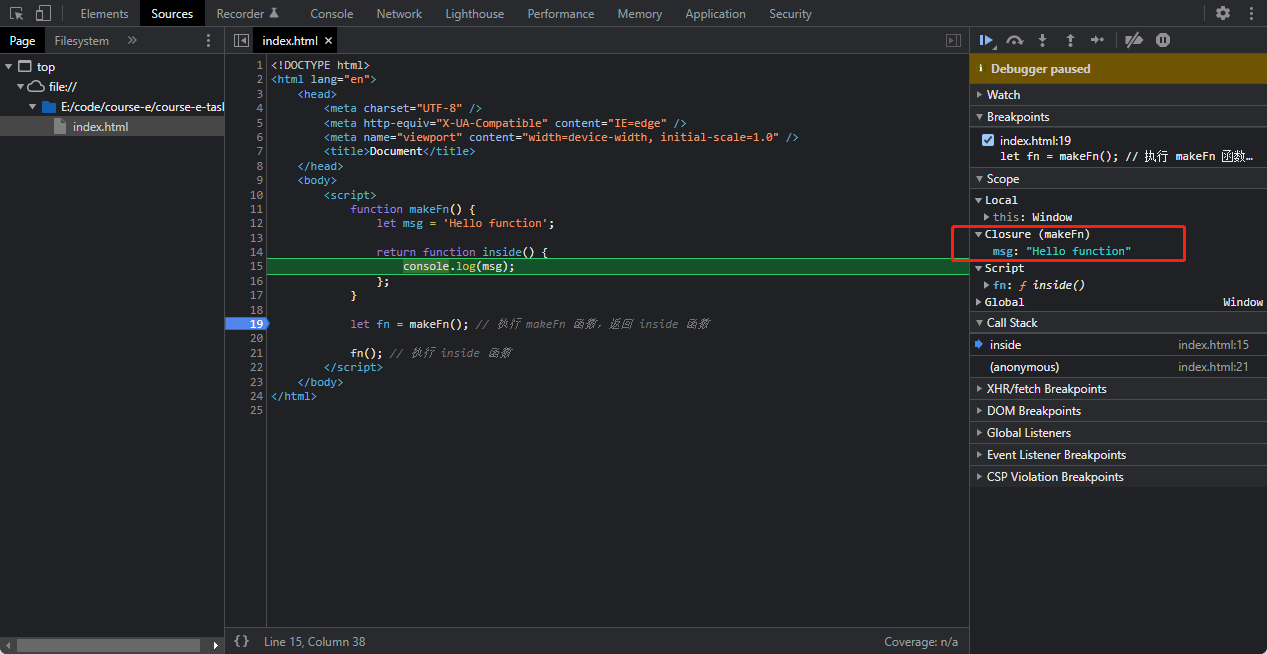The width and height of the screenshot is (1267, 654).
Task: Open navigator pane more options menu
Action: (x=208, y=40)
